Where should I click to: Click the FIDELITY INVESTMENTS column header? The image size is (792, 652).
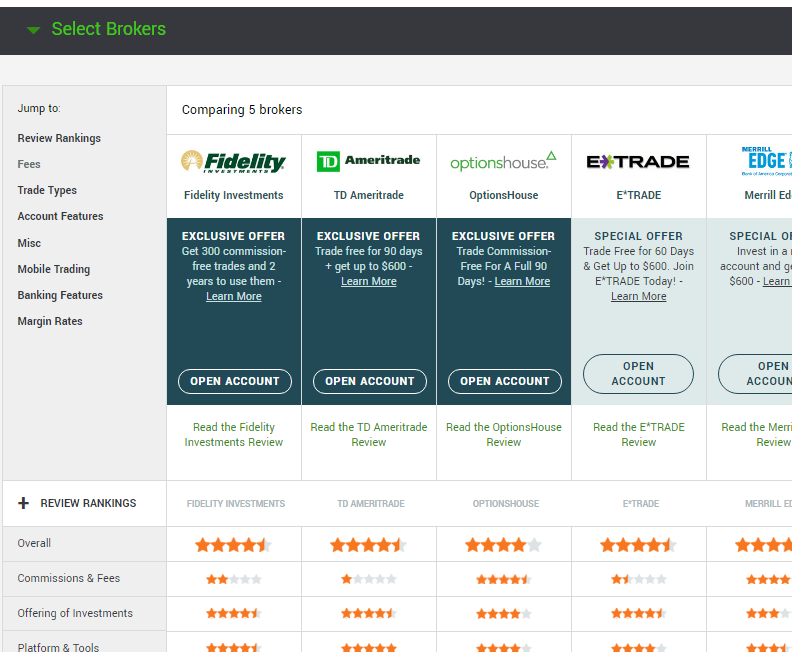click(x=236, y=504)
